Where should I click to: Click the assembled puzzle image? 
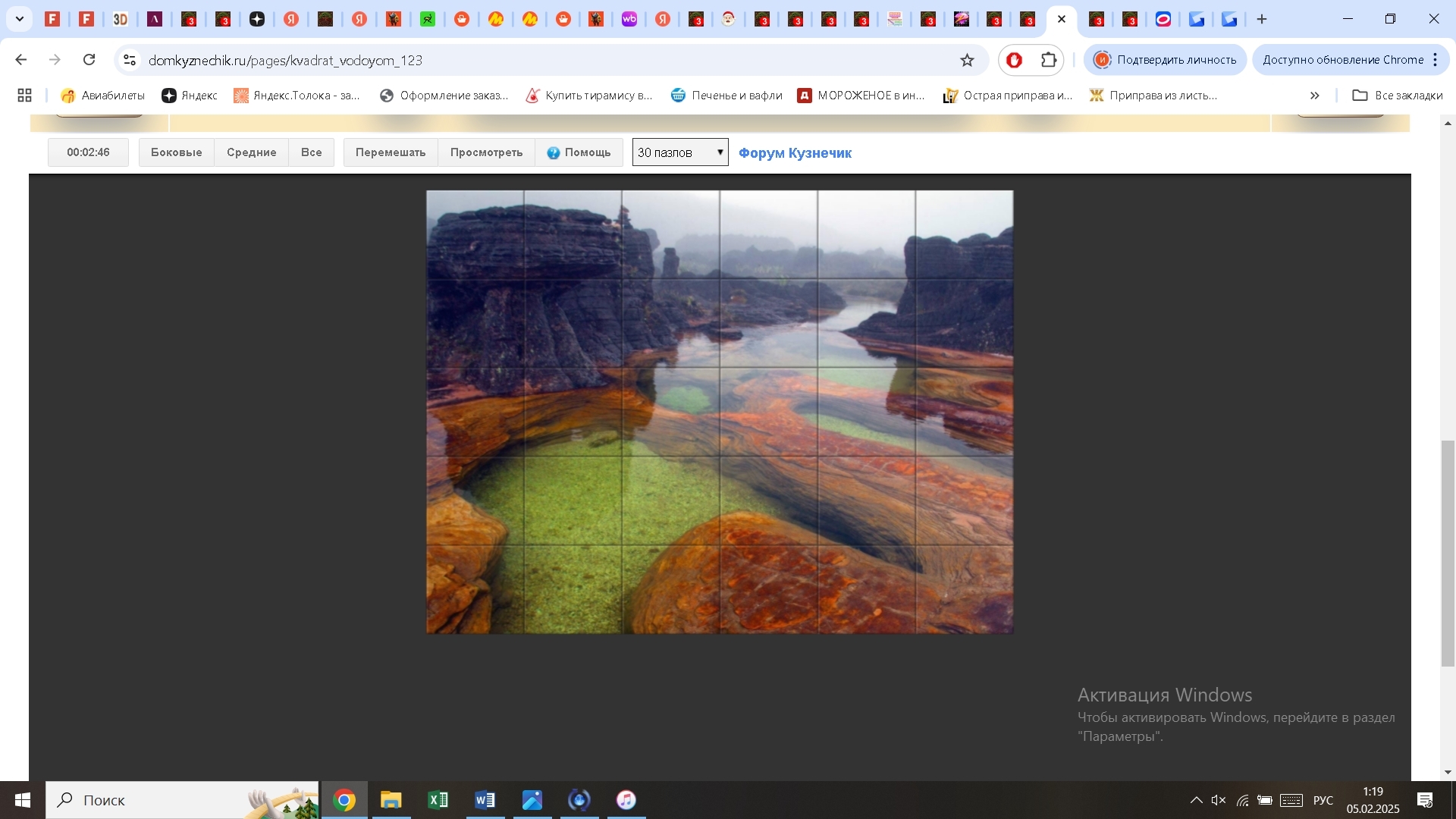tap(720, 412)
